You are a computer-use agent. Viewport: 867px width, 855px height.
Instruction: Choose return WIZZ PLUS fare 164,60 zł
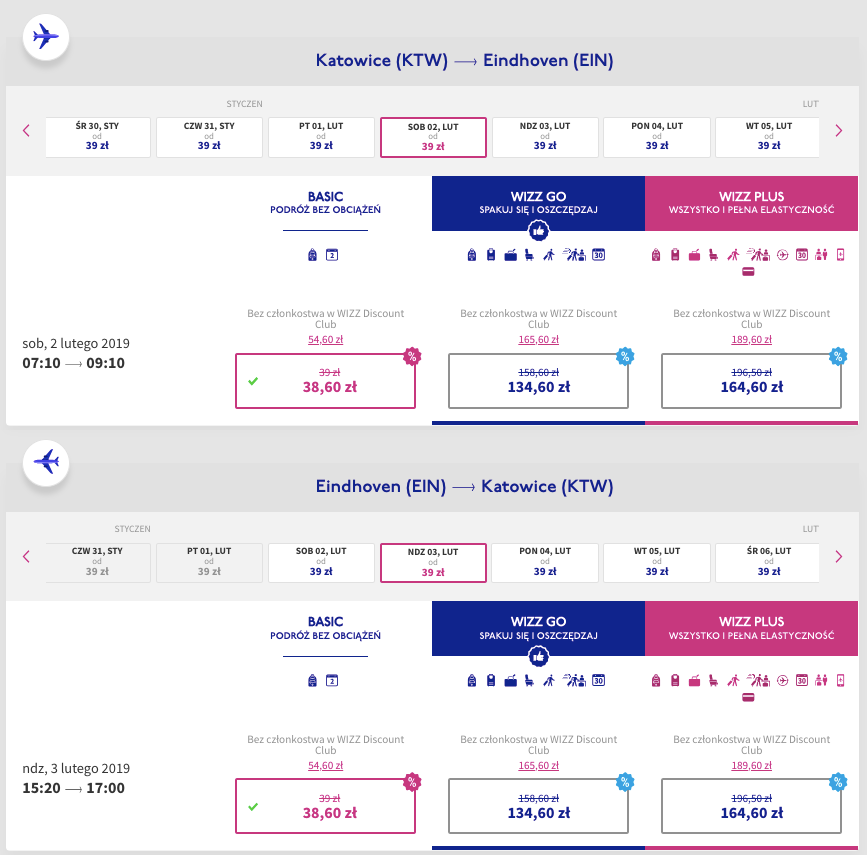(751, 806)
